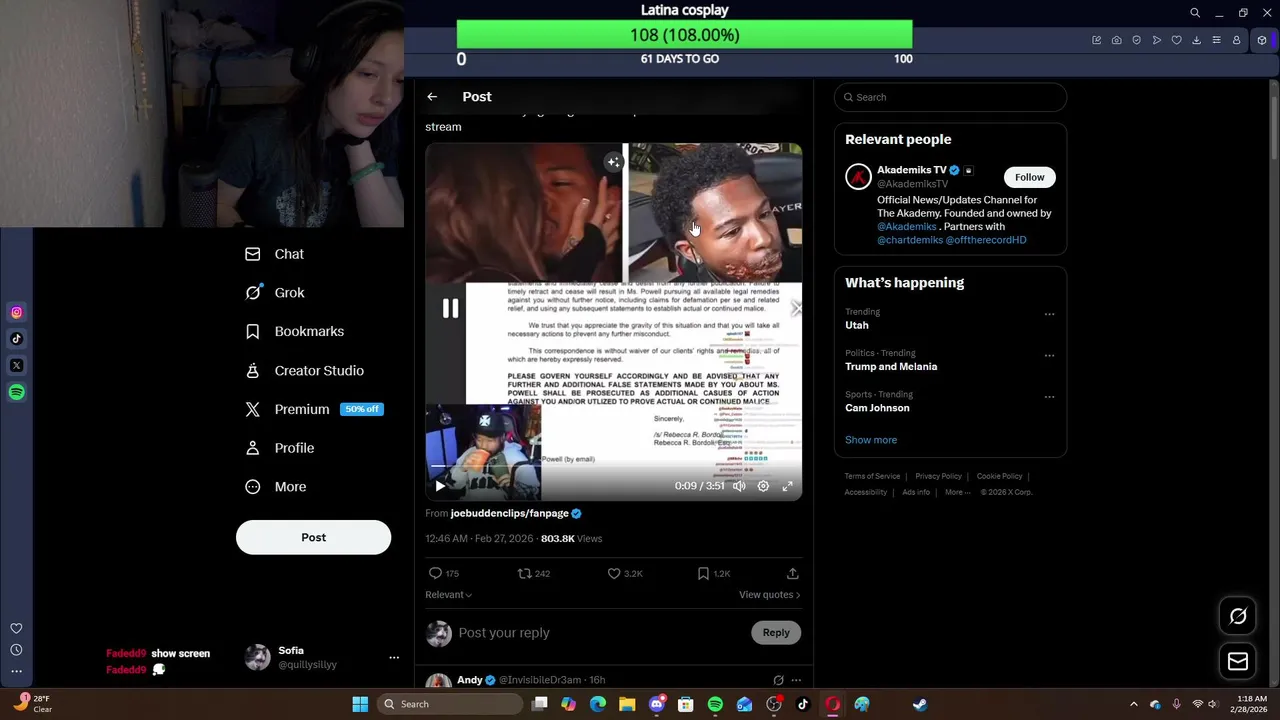Open Privacy Policy footer link
The height and width of the screenshot is (720, 1280).
tap(938, 476)
